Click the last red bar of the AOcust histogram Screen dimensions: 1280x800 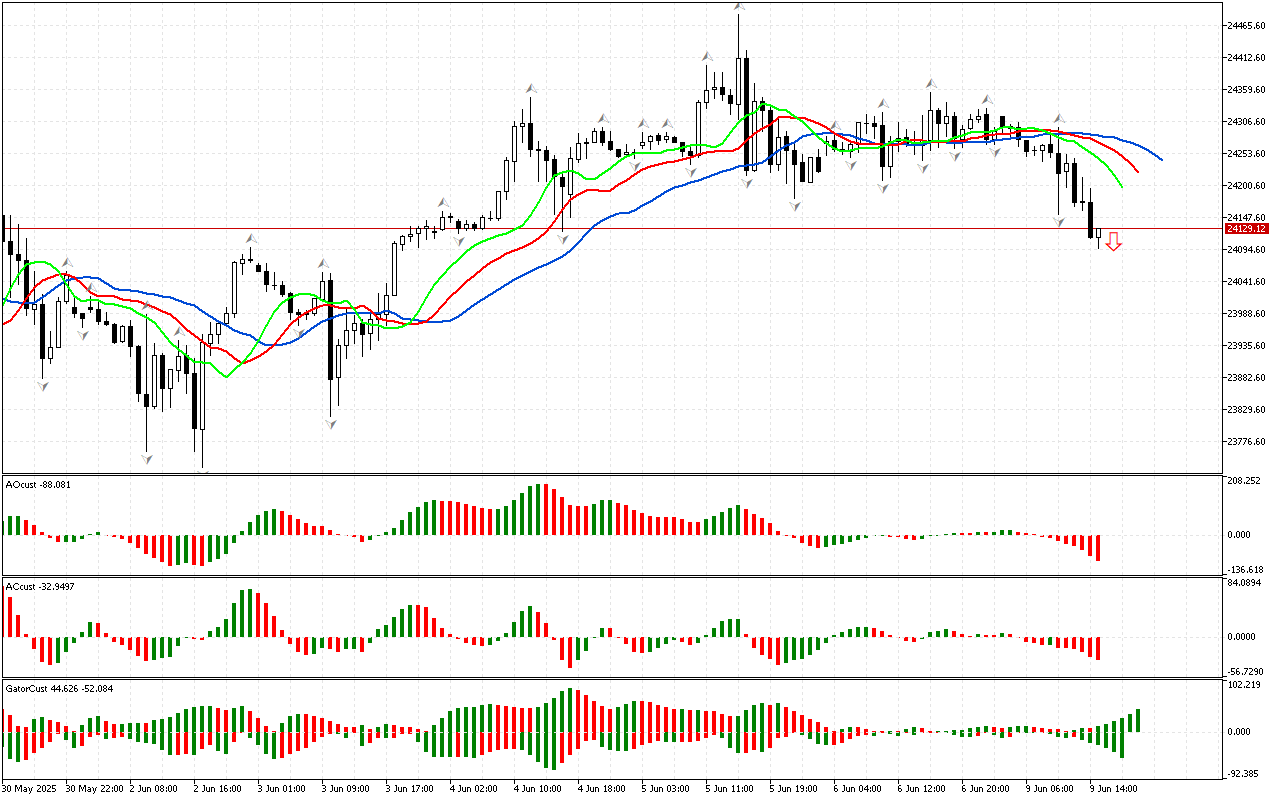tap(1098, 547)
